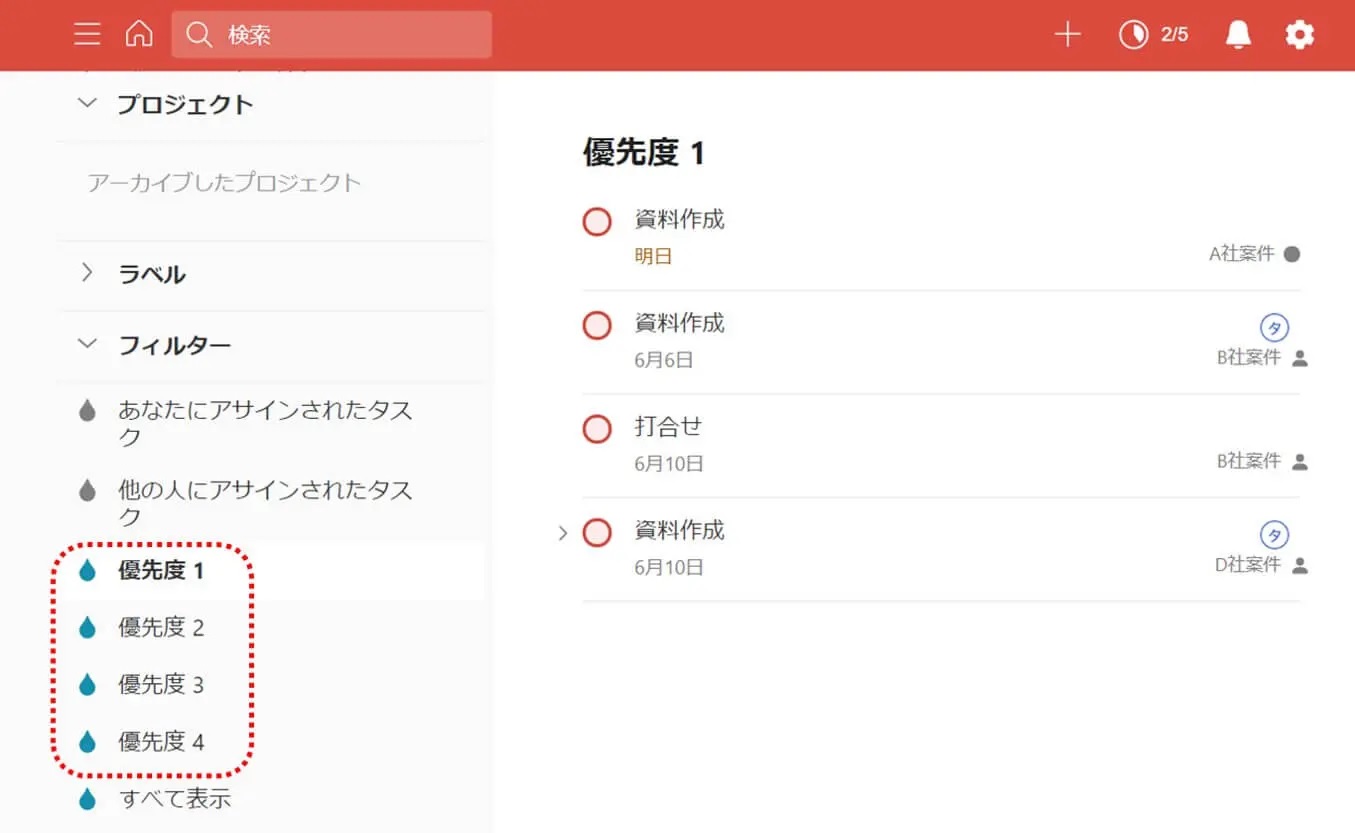The width and height of the screenshot is (1355, 833).
Task: Click the 明日 due date
Action: coord(653,256)
